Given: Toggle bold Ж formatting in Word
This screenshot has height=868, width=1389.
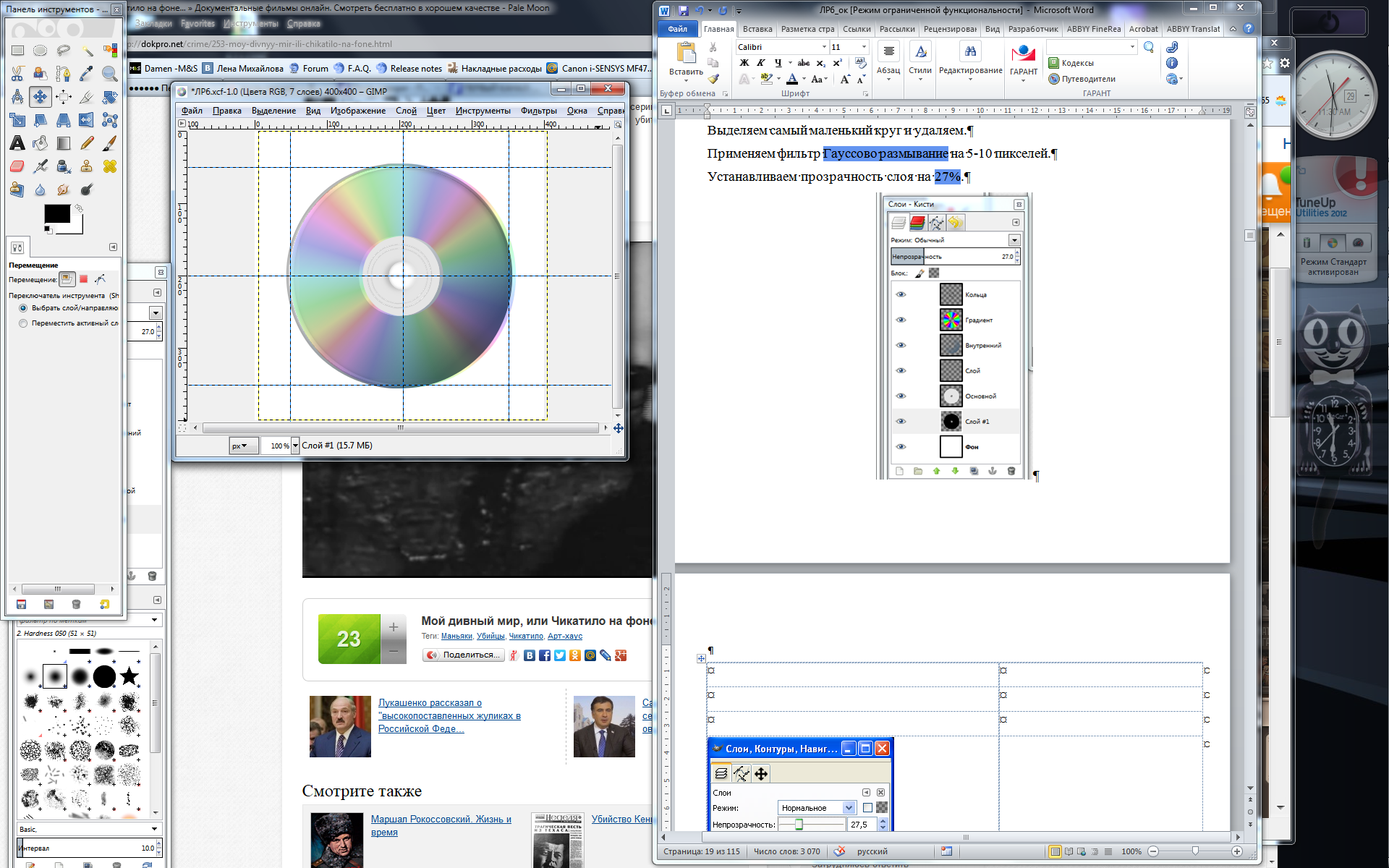Looking at the screenshot, I should click(744, 63).
